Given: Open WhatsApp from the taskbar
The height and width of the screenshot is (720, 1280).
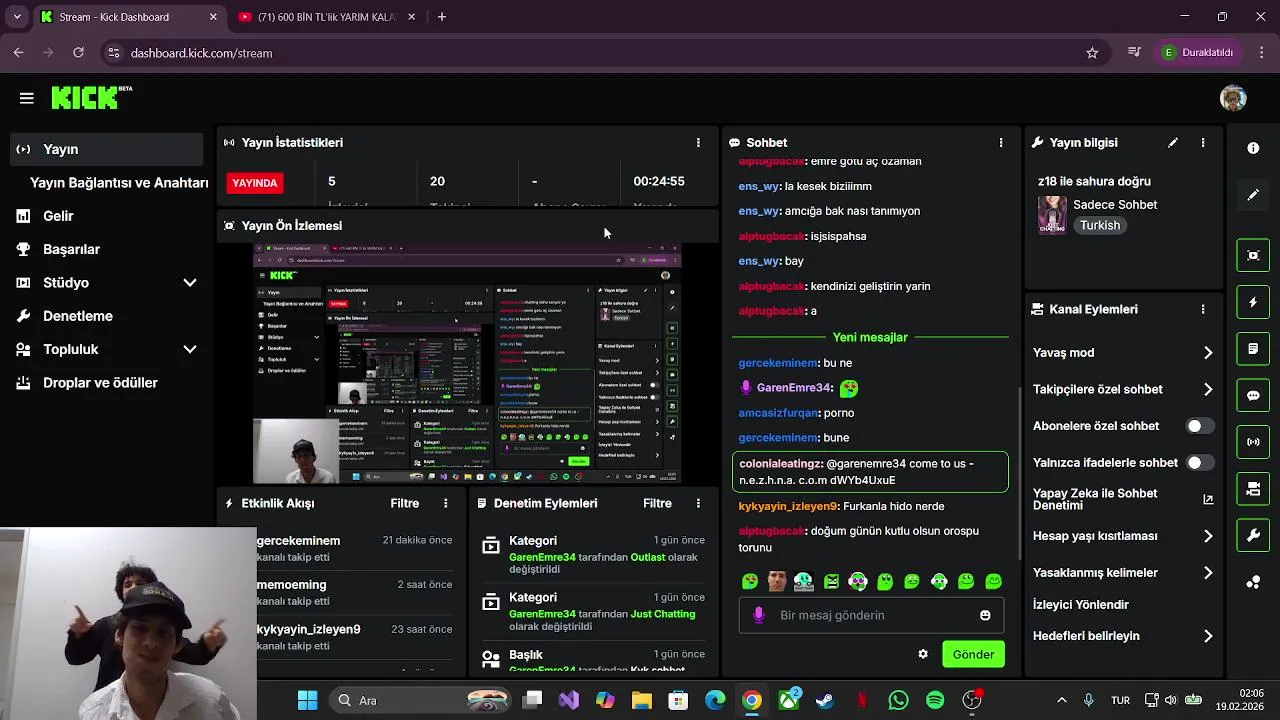Looking at the screenshot, I should (x=898, y=700).
